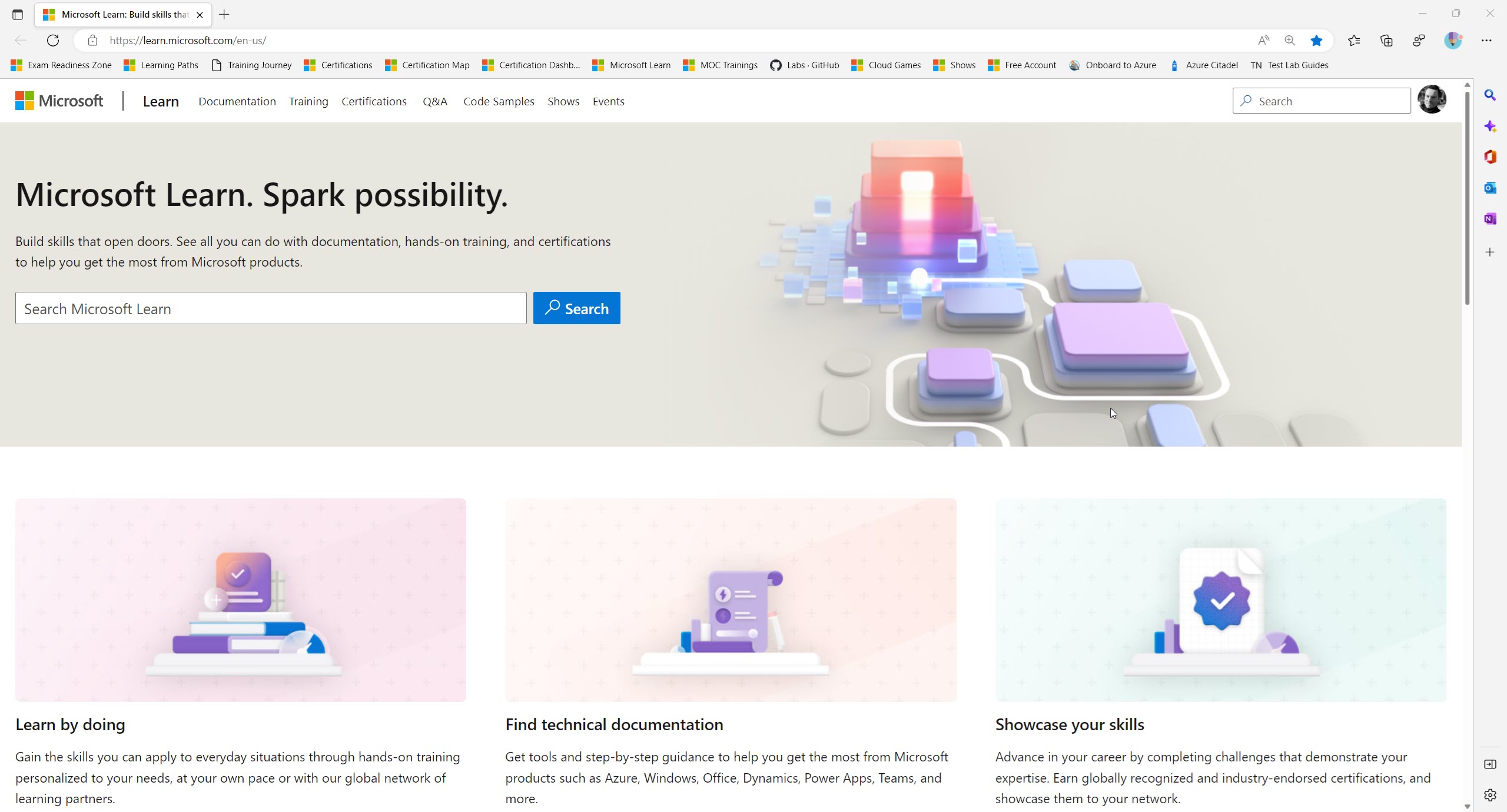The image size is (1507, 812).
Task: Open the Shows bookmark
Action: [954, 65]
